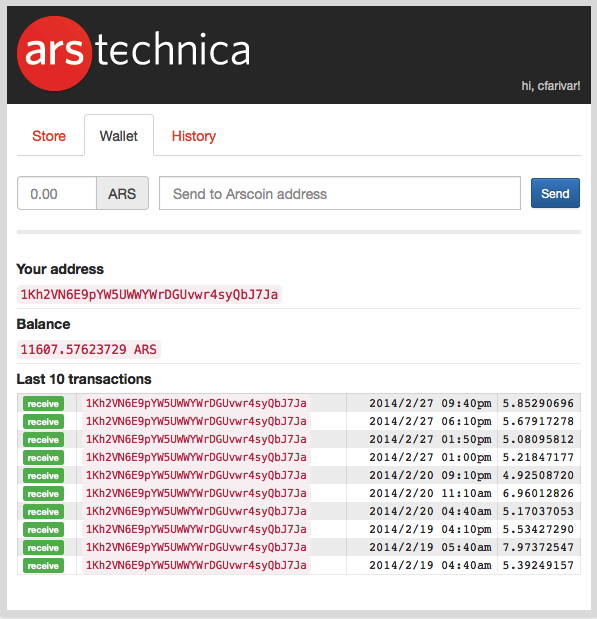Image resolution: width=597 pixels, height=619 pixels.
Task: Click the amount 6.96012826
Action: coord(538,493)
